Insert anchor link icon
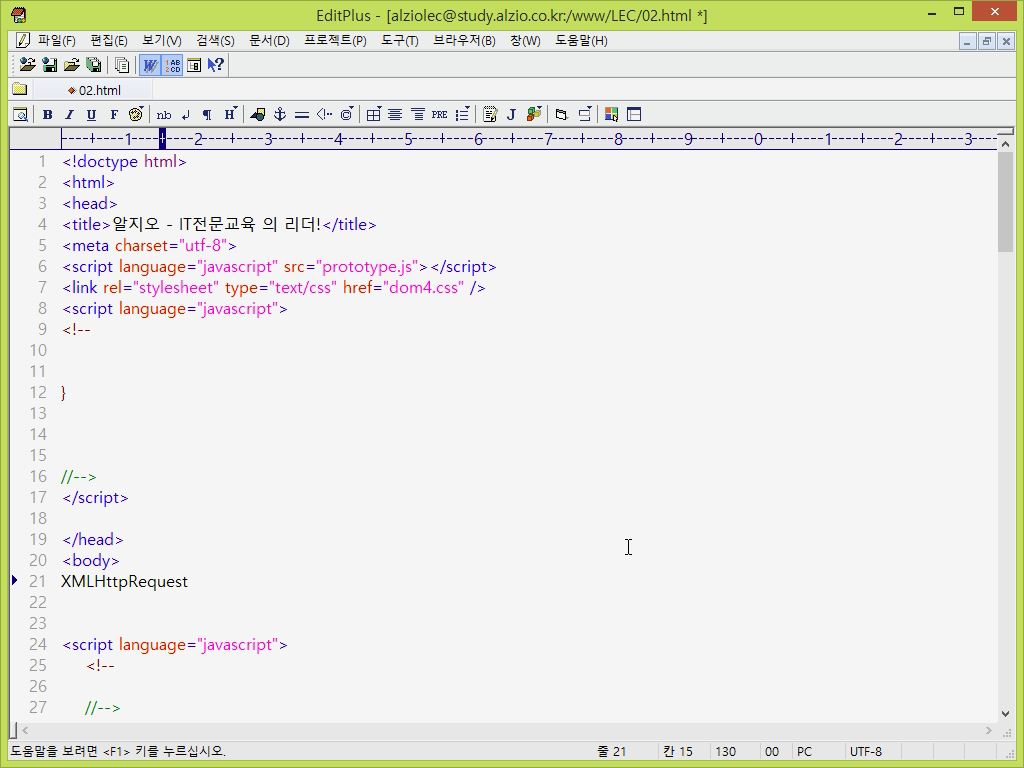Screen dimensions: 1024x768 tap(280, 114)
